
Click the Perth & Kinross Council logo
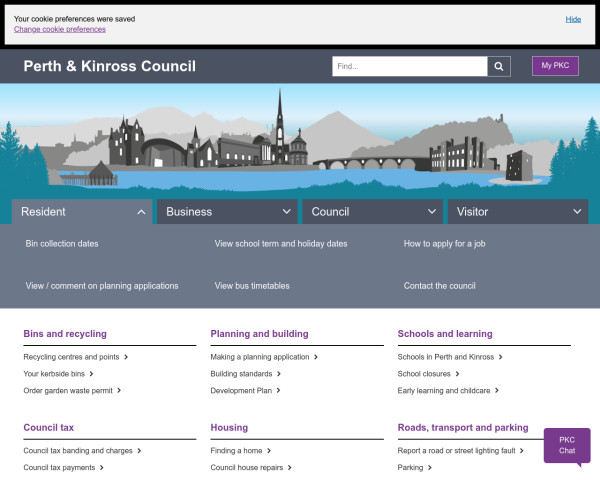tap(110, 67)
